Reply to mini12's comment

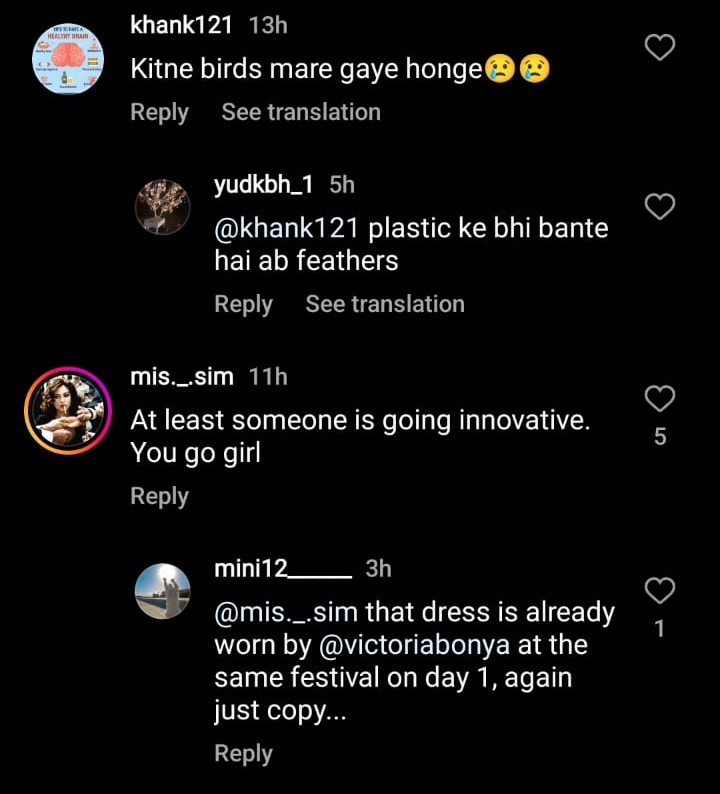coord(243,753)
